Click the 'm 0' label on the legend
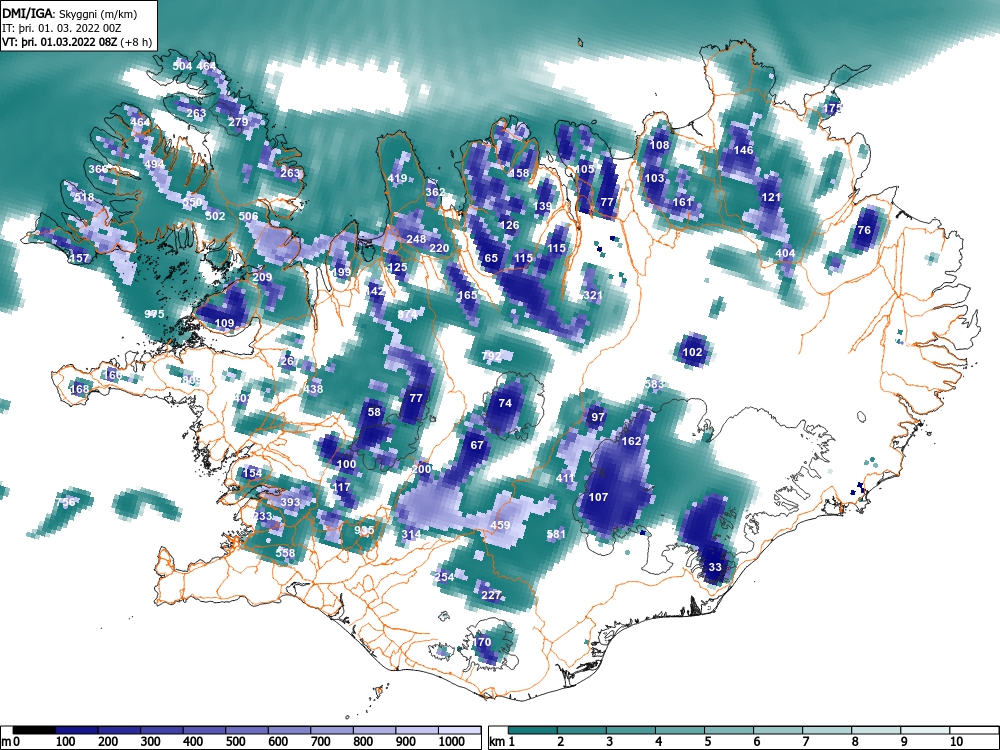The image size is (1000, 750). 10,742
